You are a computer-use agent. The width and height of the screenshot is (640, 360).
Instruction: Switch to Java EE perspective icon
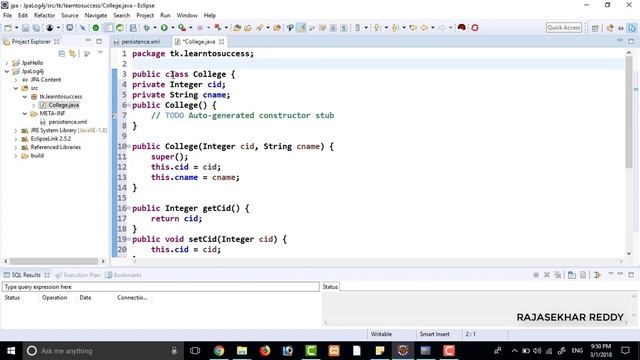610,28
